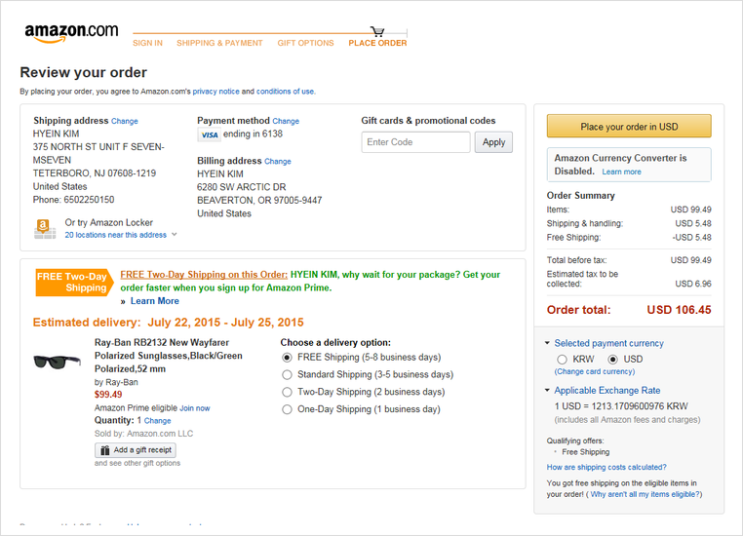Click the FREE Two-Day Shipping badge

coord(71,281)
